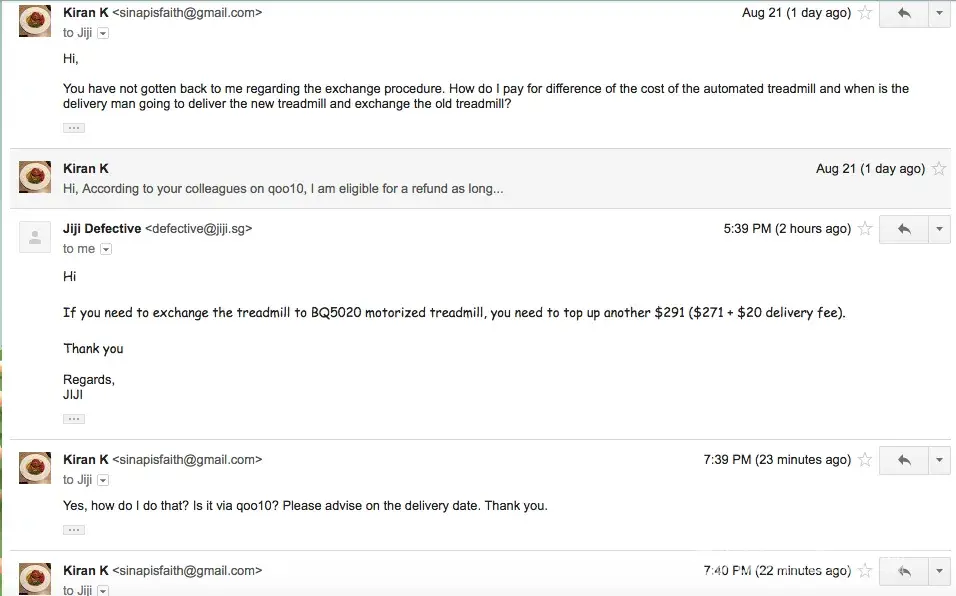Reply to Jiji Defective's 5:39 PM message
The height and width of the screenshot is (596, 956).
click(x=904, y=230)
